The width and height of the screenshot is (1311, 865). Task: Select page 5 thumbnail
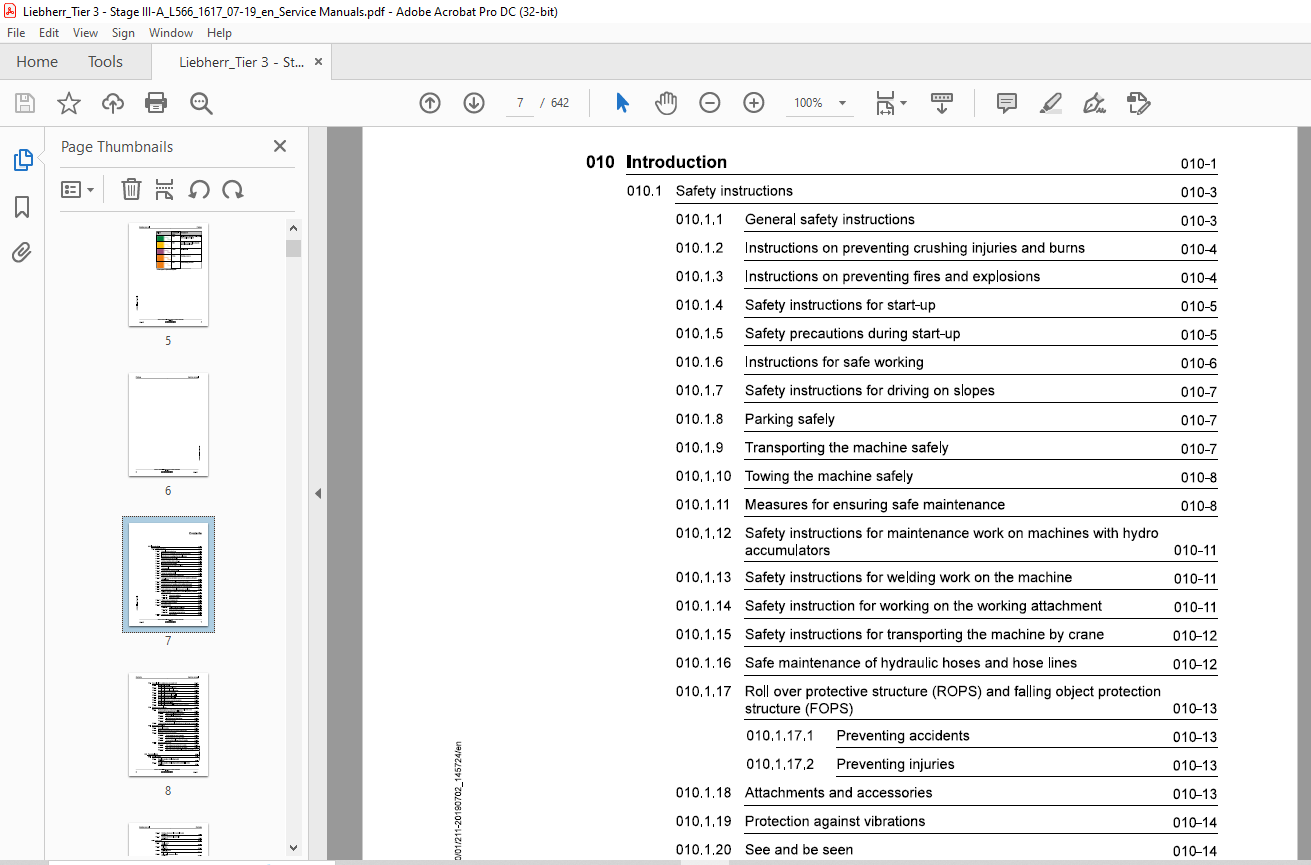tap(168, 274)
